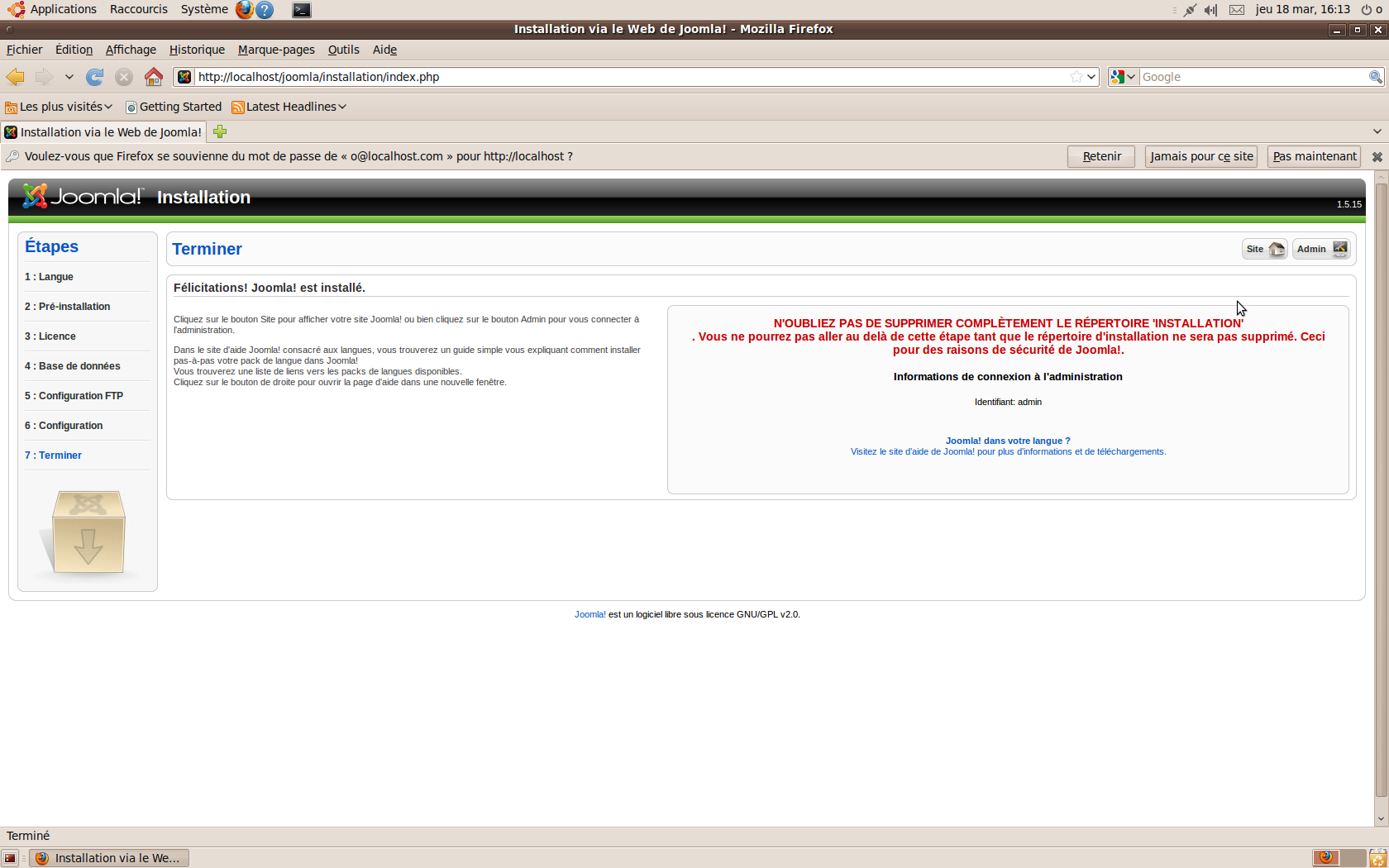Open the Édition menu
This screenshot has width=1389, height=868.
coord(74,50)
